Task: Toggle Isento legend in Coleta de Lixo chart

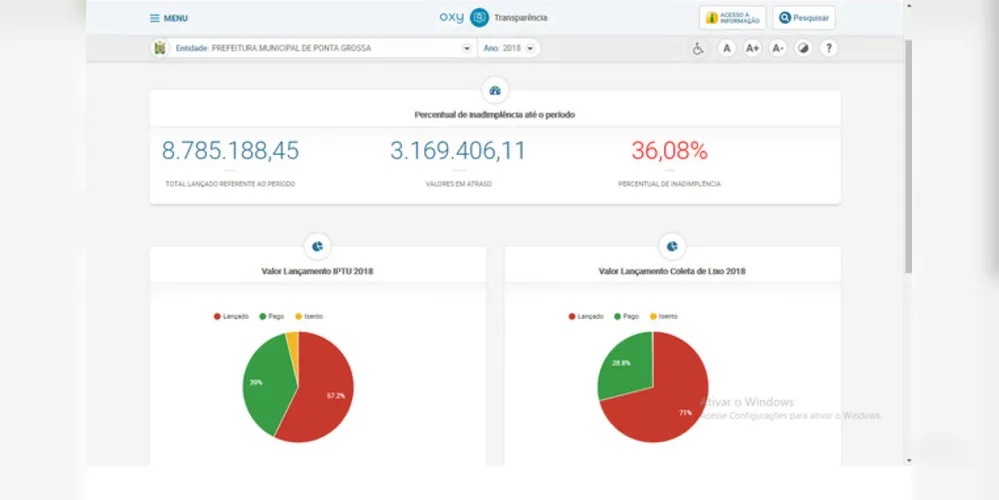Action: click(x=663, y=317)
